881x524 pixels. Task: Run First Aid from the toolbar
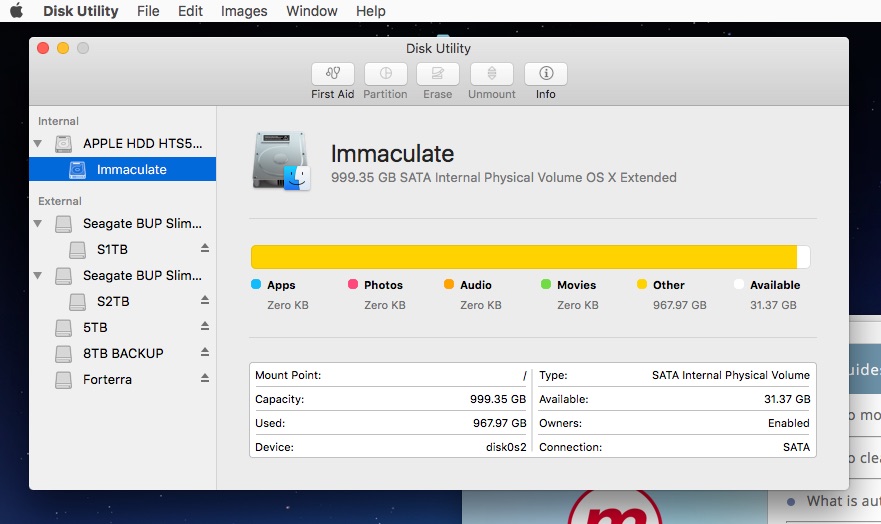click(x=333, y=74)
